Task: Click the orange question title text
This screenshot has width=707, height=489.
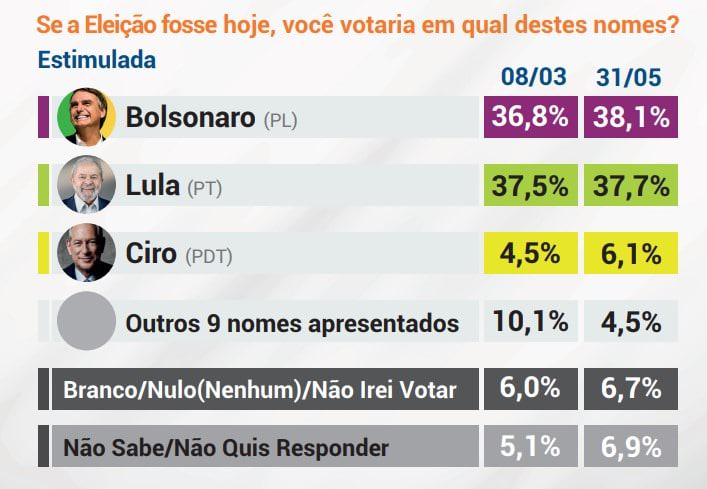Action: tap(357, 25)
